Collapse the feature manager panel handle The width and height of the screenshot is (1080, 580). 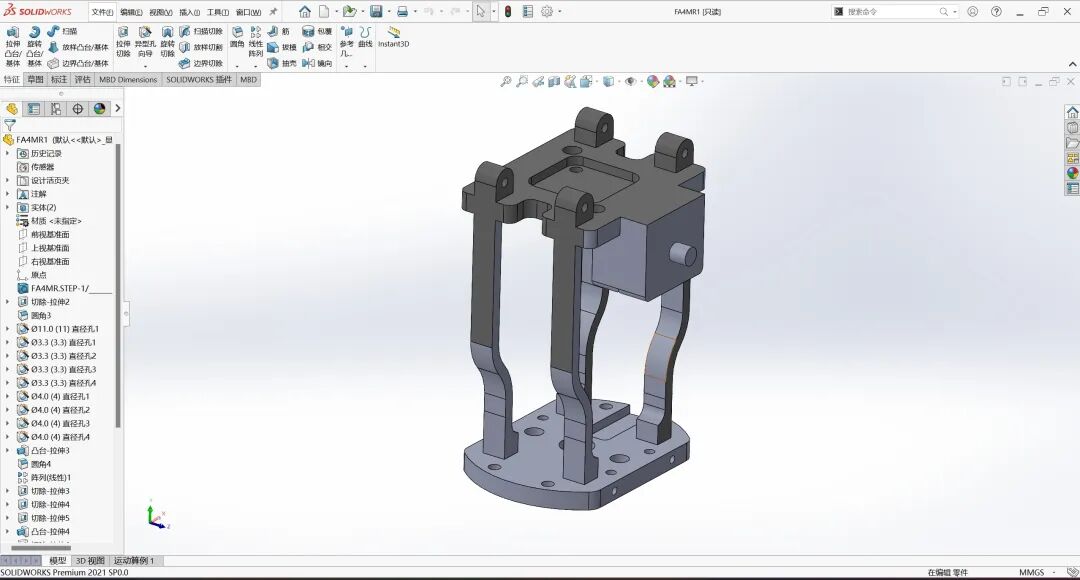click(126, 313)
